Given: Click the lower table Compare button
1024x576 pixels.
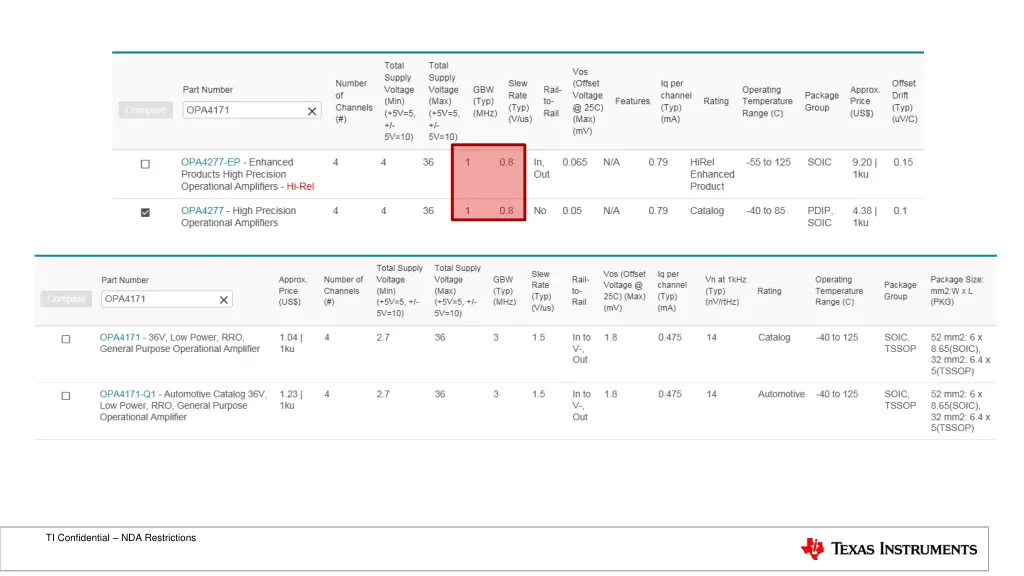Looking at the screenshot, I should point(66,299).
